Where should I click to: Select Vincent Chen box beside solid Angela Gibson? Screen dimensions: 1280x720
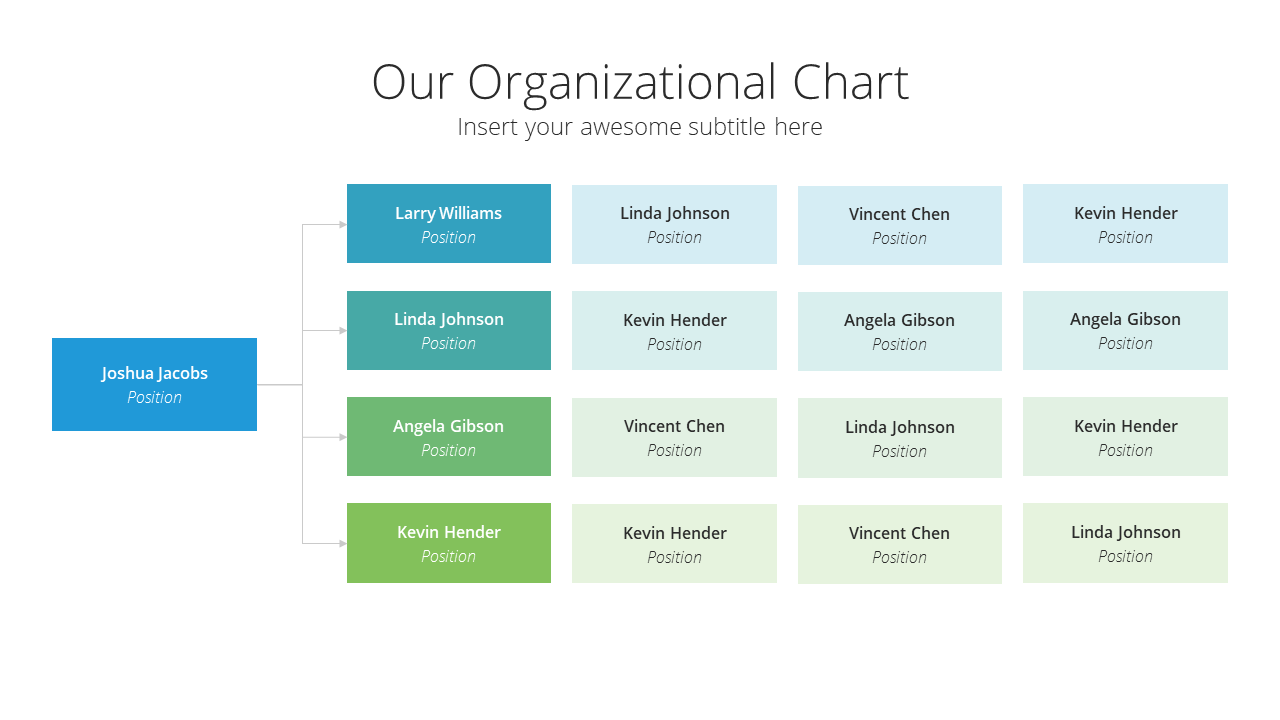pyautogui.click(x=674, y=437)
